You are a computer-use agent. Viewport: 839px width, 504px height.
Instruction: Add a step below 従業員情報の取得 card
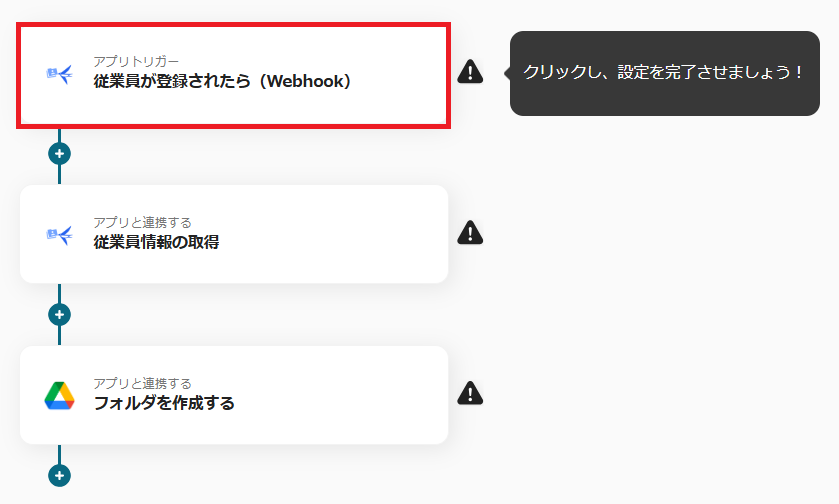[59, 315]
